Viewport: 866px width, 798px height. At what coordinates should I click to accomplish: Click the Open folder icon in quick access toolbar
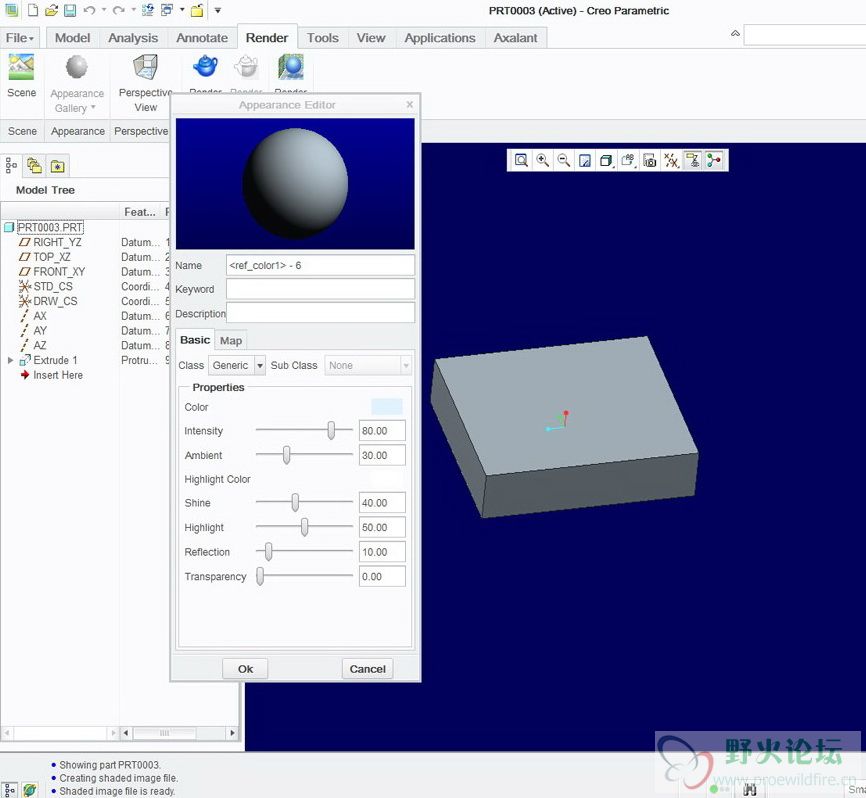point(51,11)
